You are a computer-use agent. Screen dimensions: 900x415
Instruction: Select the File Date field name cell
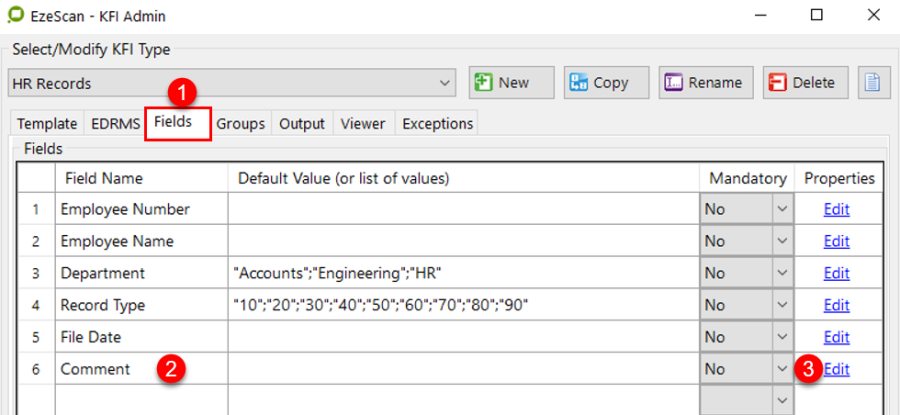coord(140,337)
